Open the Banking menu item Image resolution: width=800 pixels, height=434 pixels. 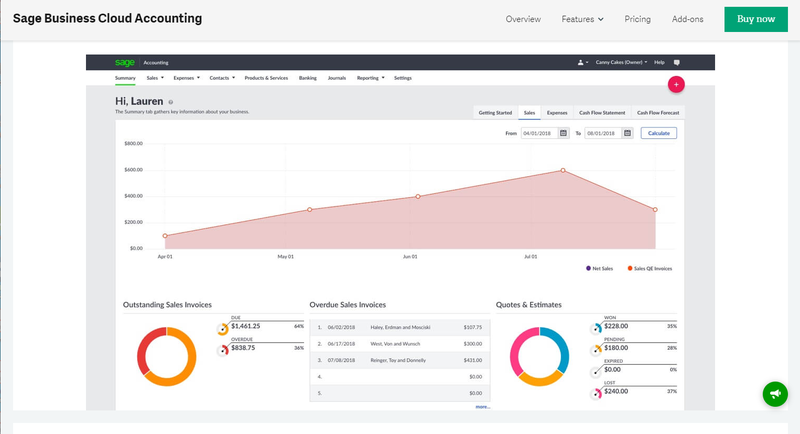tap(308, 78)
